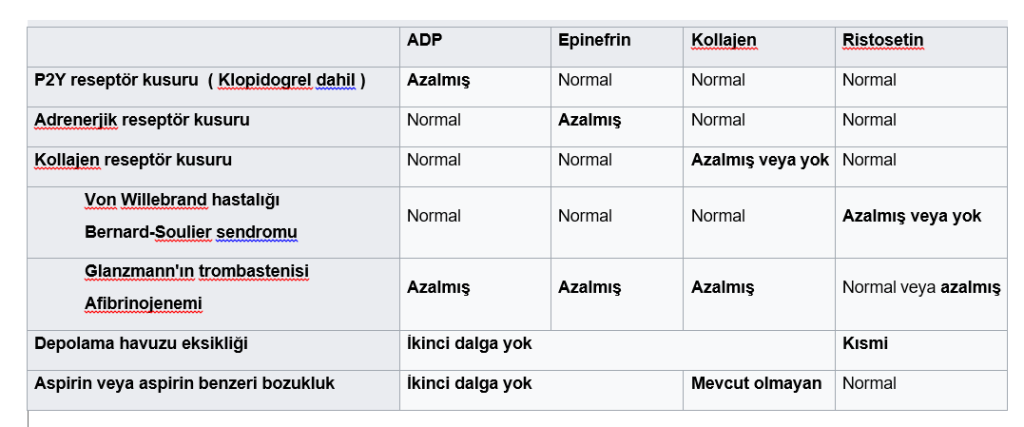
Task: Click the Kollajen column header
Action: [x=723, y=40]
